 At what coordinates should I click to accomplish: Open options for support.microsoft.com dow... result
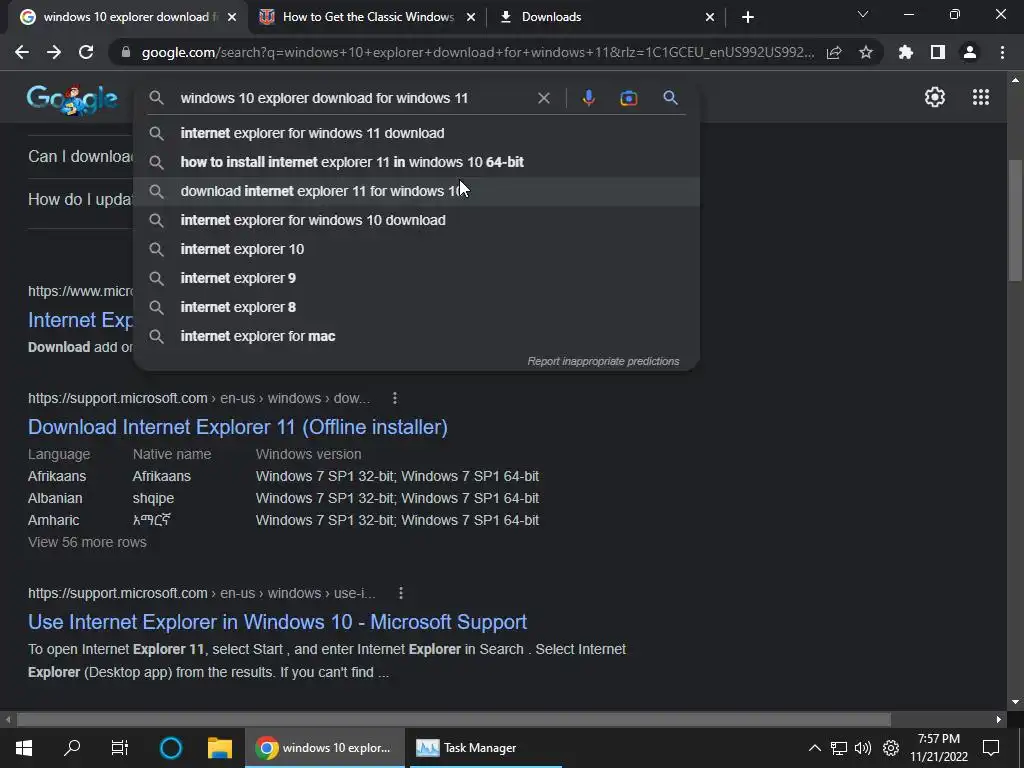394,398
